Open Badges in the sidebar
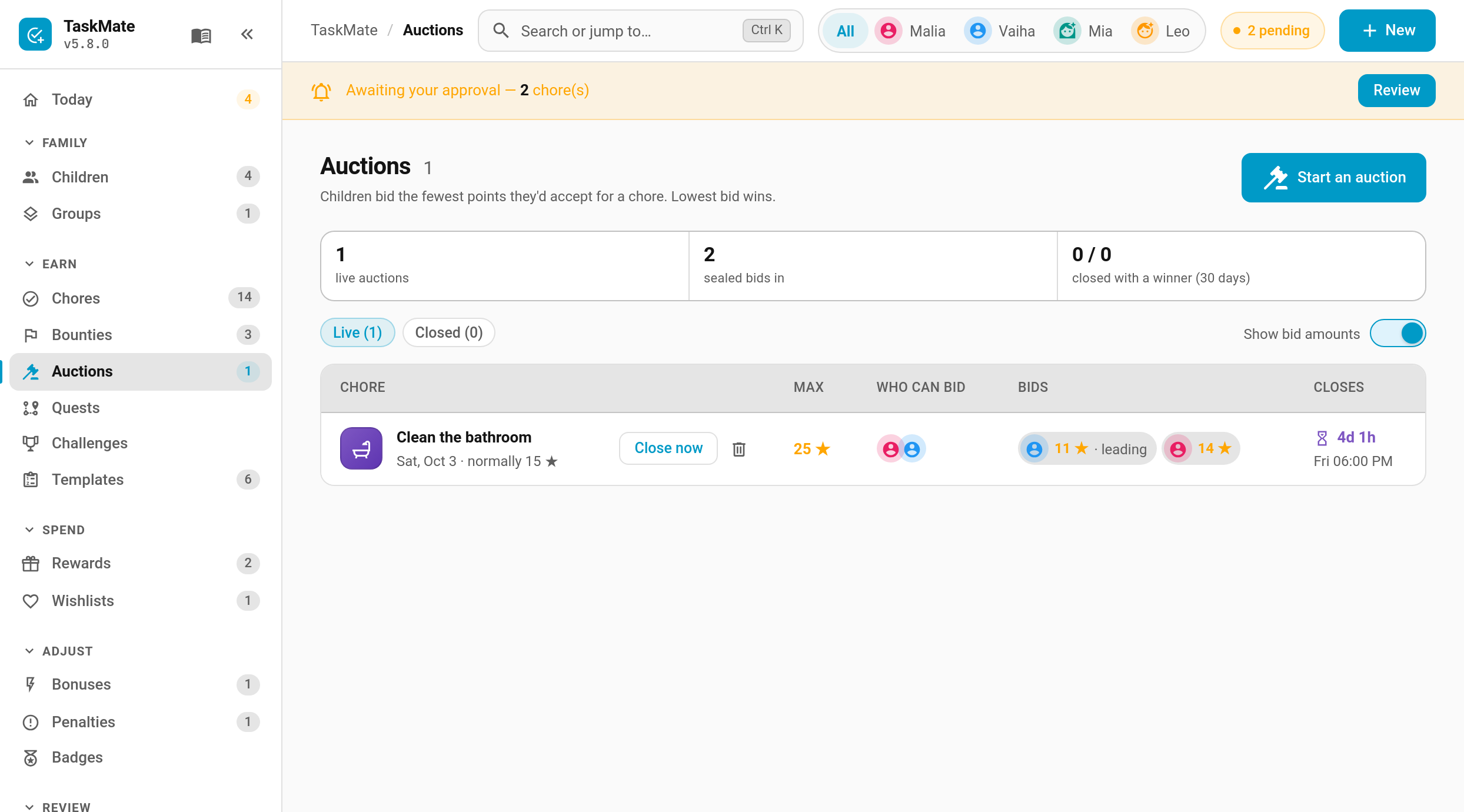1464x812 pixels. point(141,757)
